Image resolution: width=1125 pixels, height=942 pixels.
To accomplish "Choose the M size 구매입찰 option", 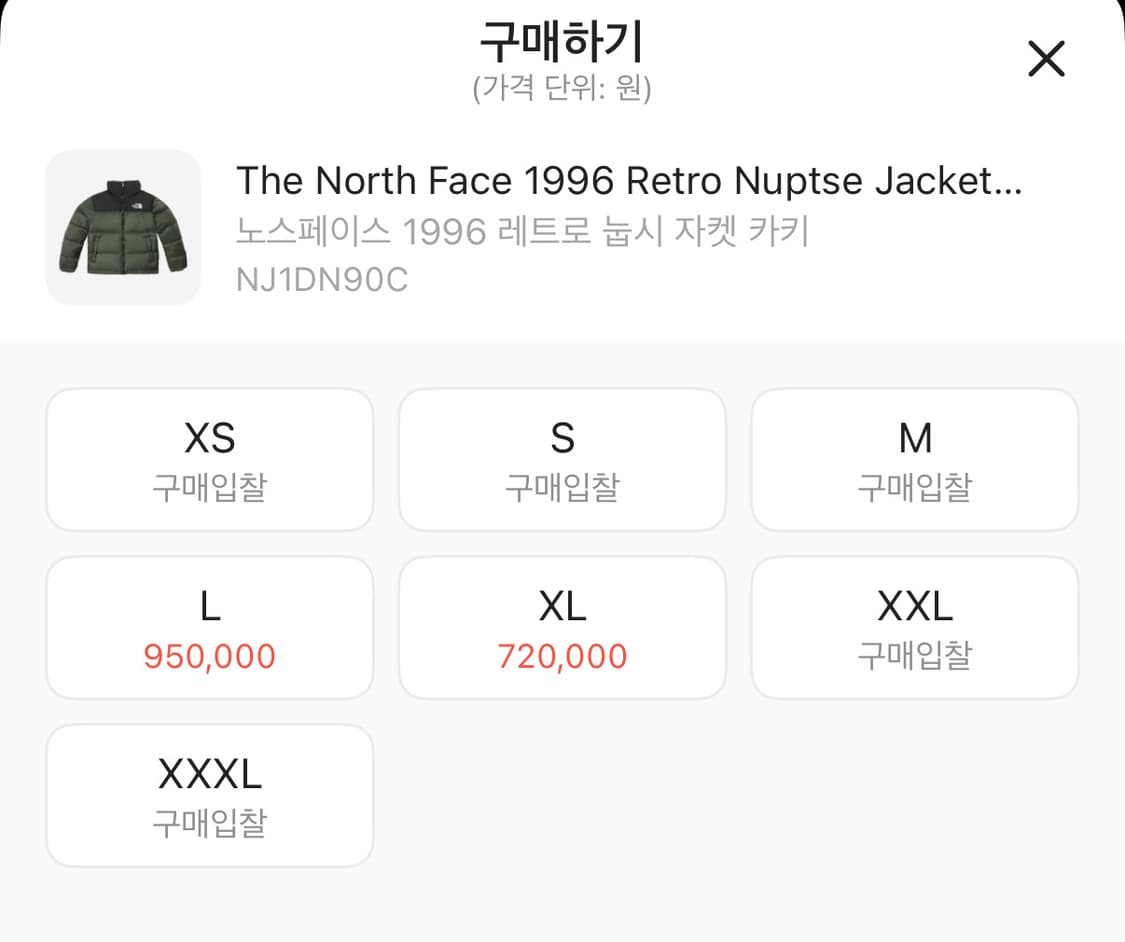I will 915,460.
